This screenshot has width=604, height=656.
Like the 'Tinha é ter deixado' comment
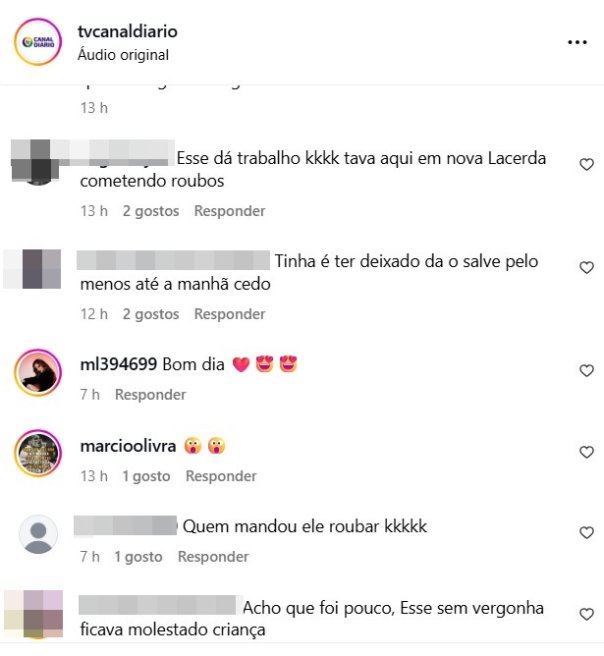pos(586,267)
